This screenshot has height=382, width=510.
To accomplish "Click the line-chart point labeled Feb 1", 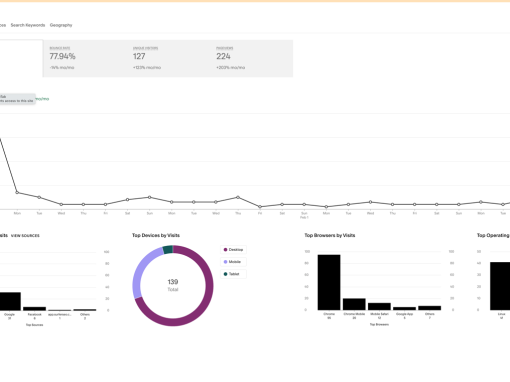I will coord(304,204).
